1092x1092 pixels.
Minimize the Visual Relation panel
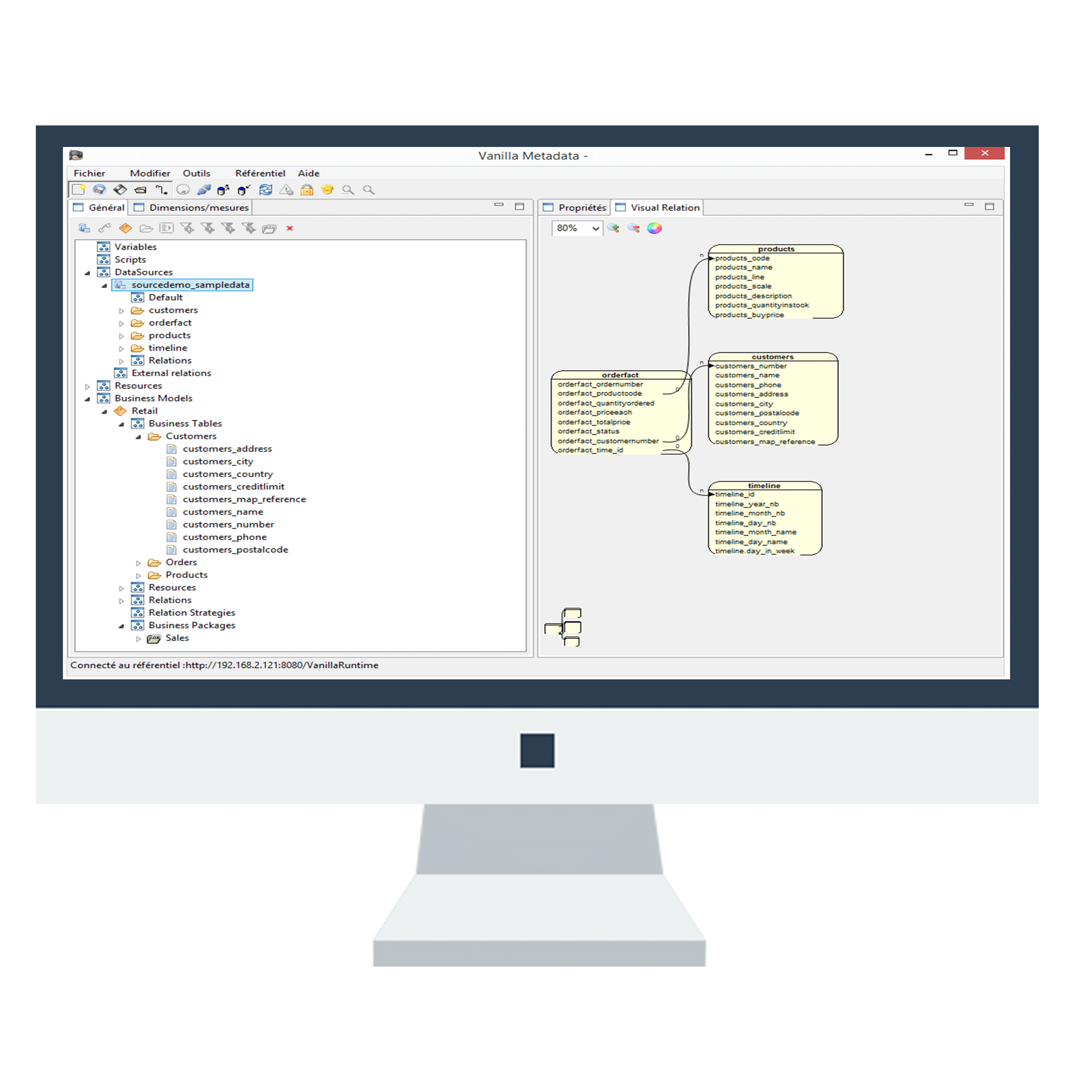pos(969,206)
